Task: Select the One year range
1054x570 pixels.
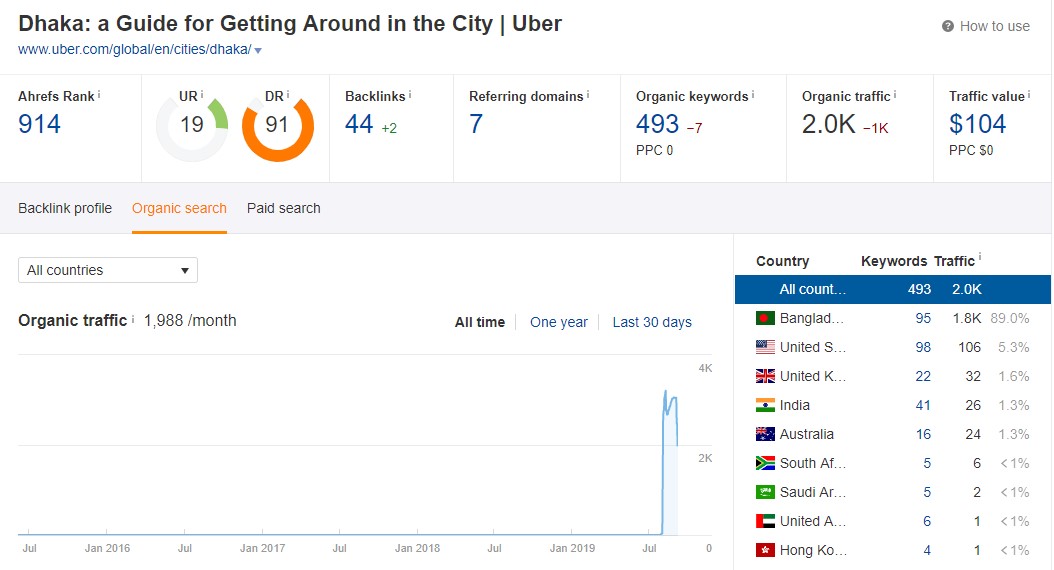Action: (559, 323)
